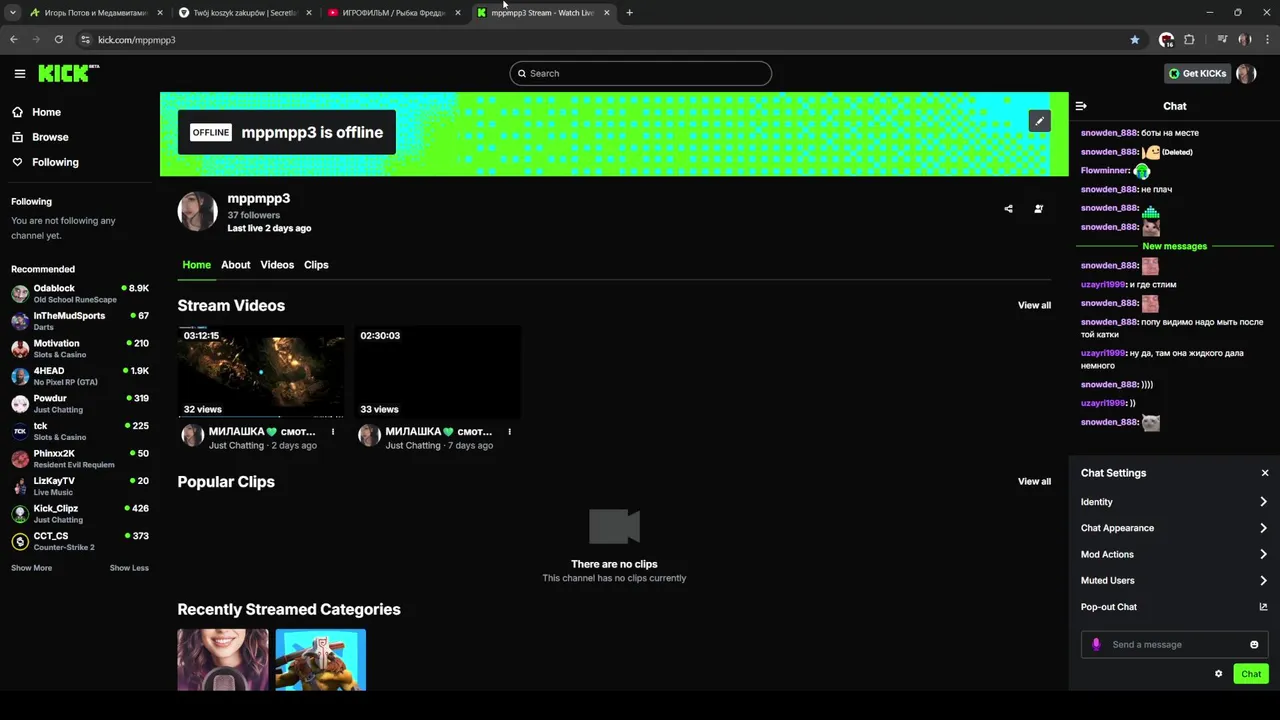Open LizKayTV recommended channel
This screenshot has width=1280, height=720.
tap(80, 486)
